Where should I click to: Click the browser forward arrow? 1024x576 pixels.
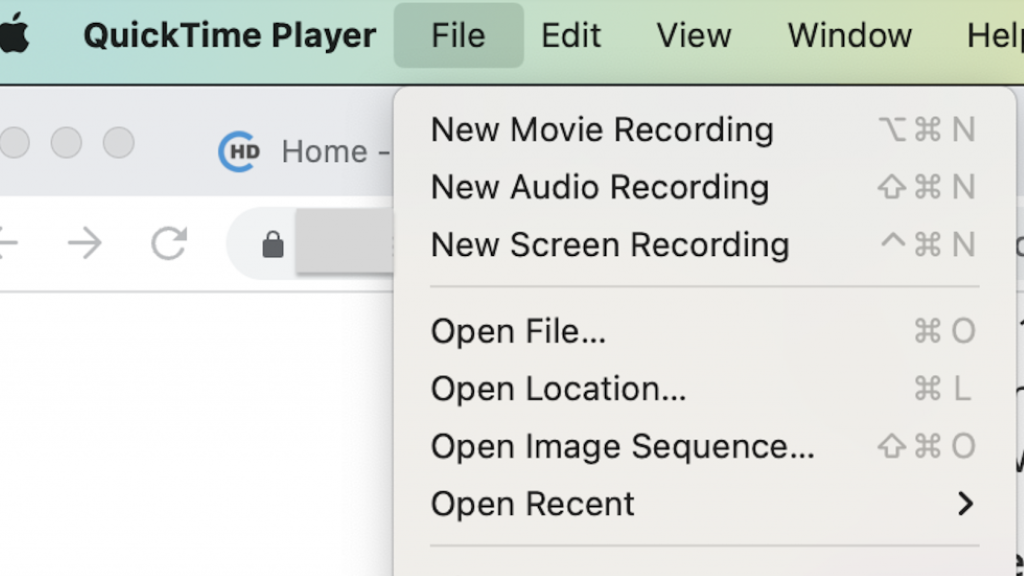(85, 244)
